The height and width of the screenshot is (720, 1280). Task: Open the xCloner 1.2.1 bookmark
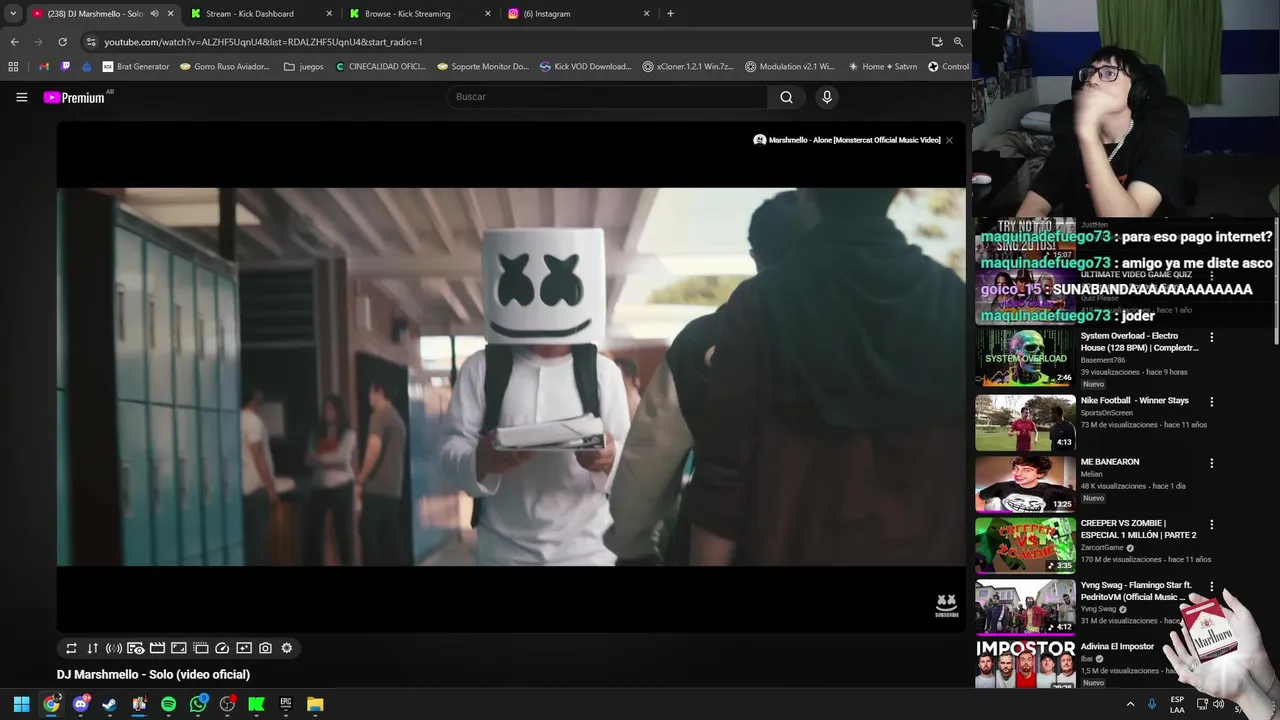coord(688,67)
